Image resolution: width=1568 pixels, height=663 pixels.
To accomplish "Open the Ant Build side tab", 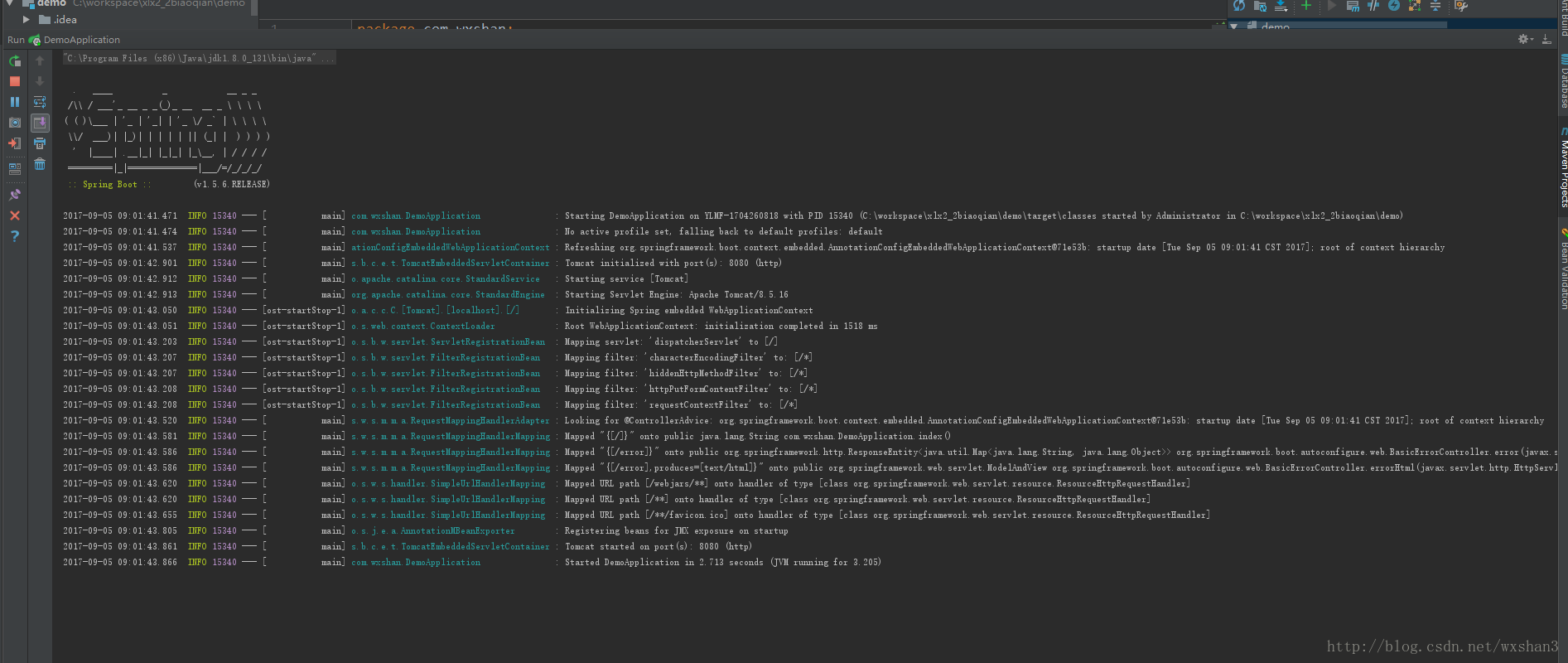I will coord(1563,18).
